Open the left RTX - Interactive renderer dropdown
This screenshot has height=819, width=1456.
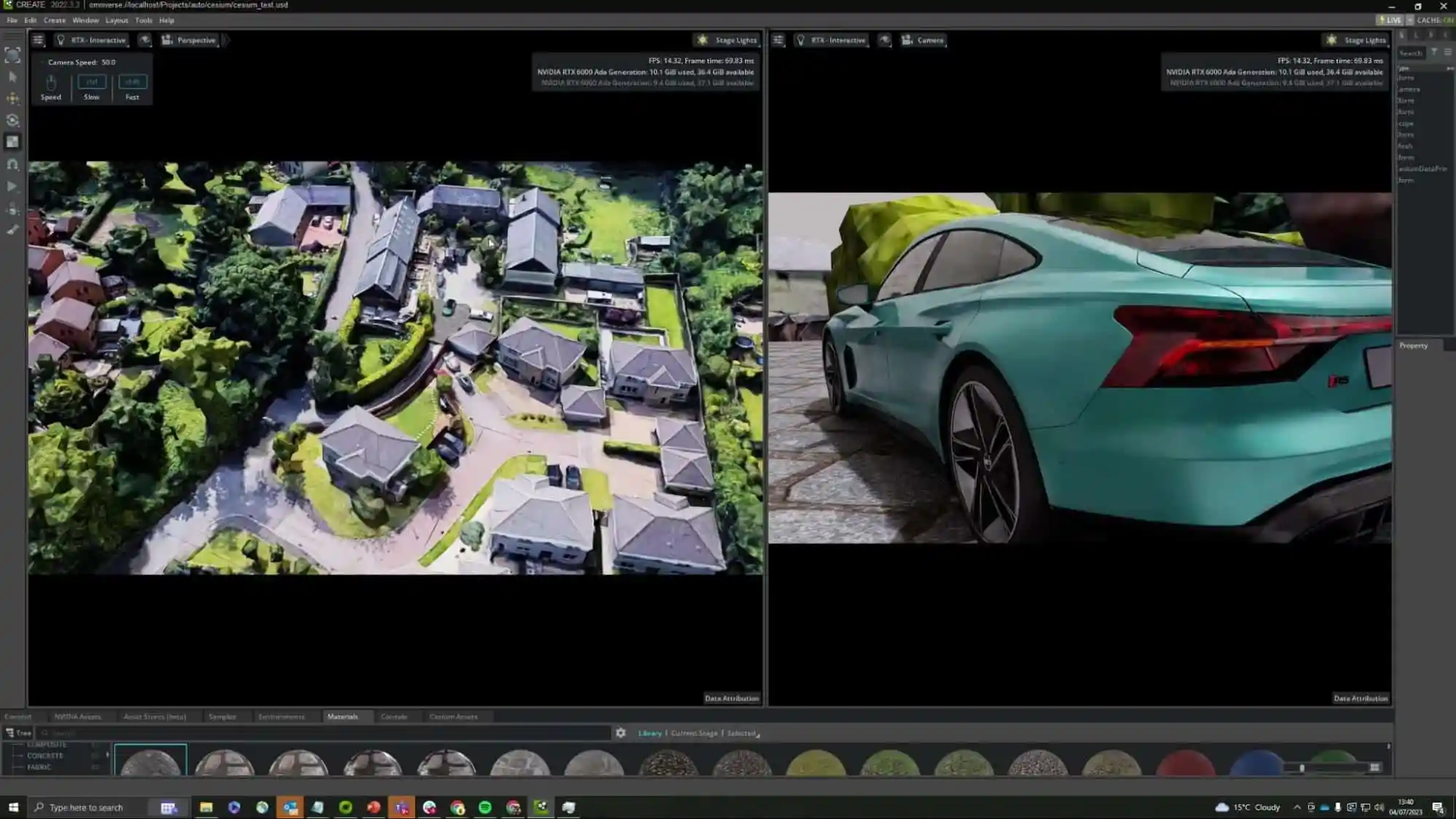pyautogui.click(x=92, y=40)
